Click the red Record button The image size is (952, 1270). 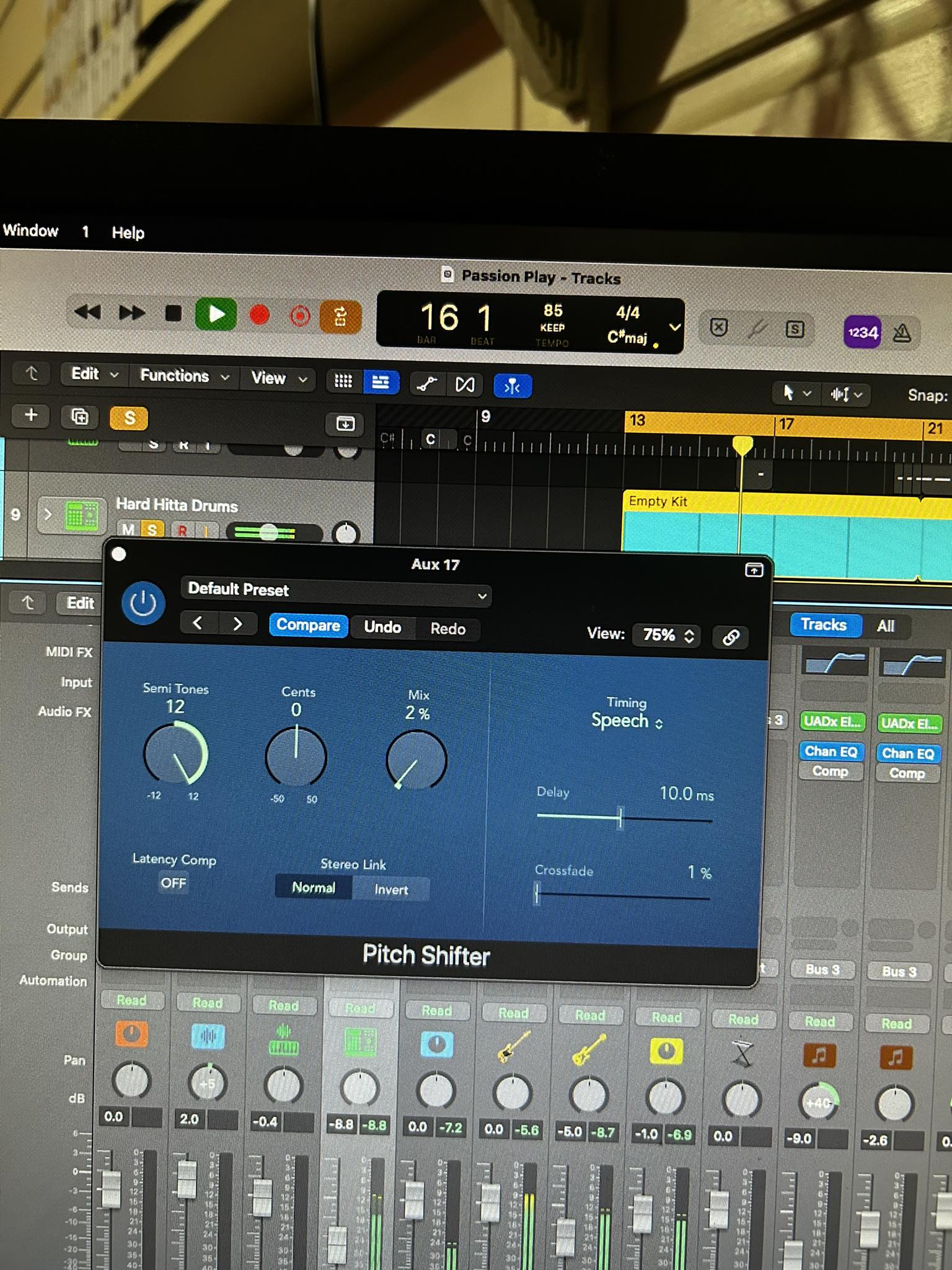[x=259, y=315]
